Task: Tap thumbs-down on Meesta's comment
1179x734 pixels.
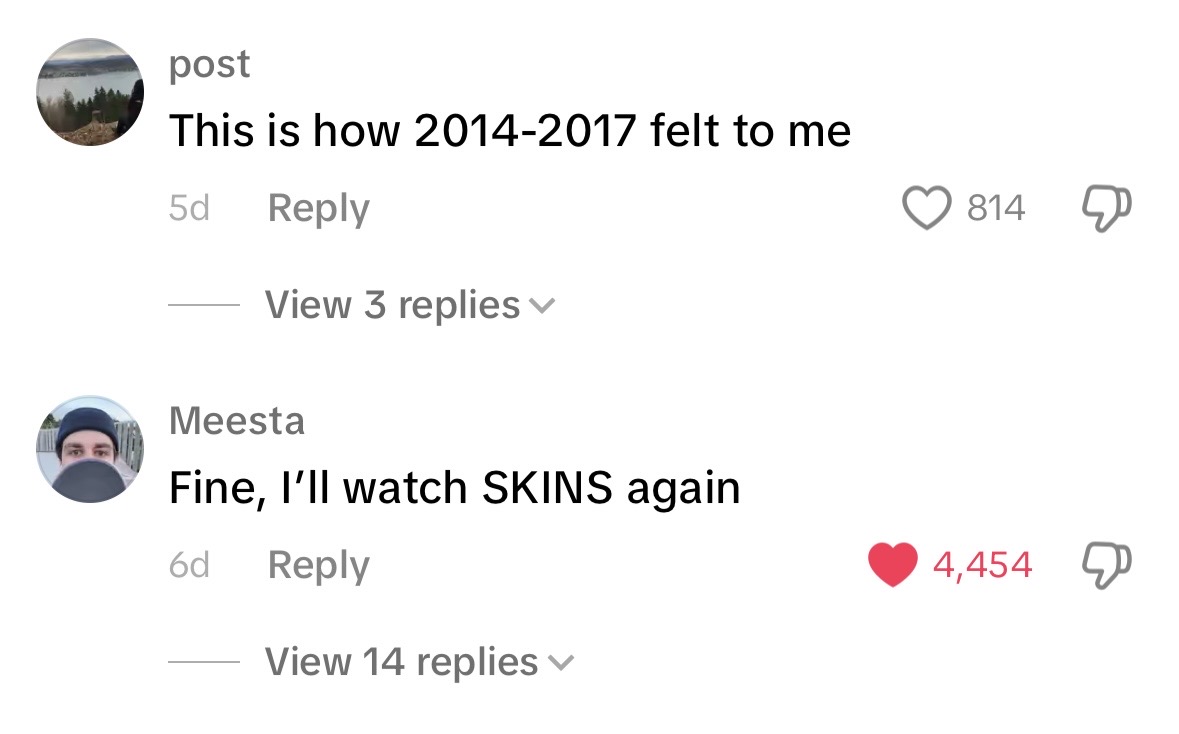Action: tap(1108, 565)
